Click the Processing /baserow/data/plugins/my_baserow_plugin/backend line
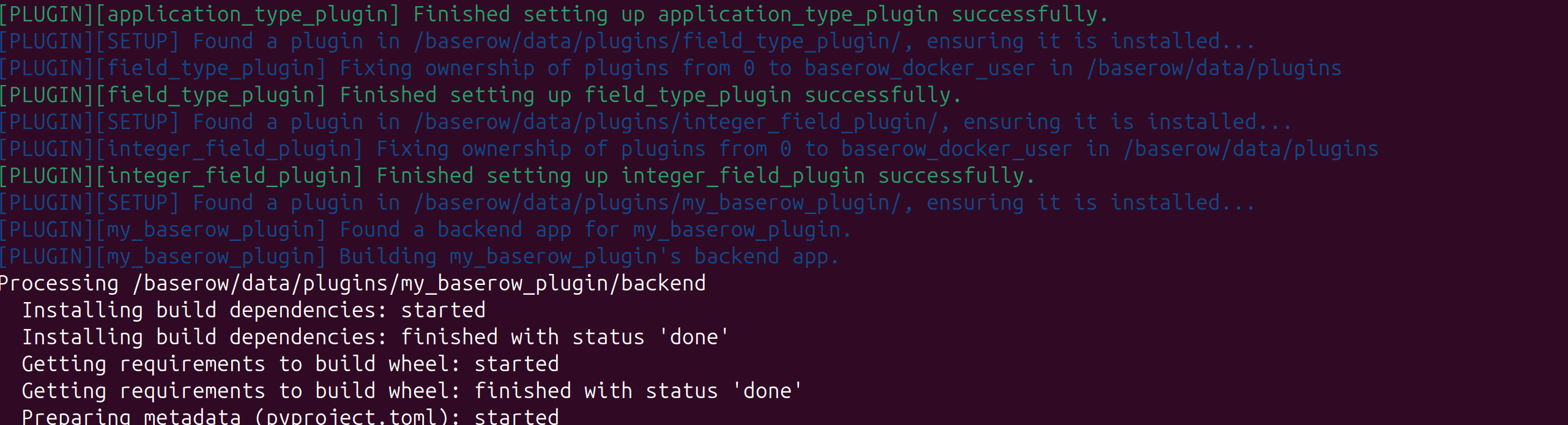The height and width of the screenshot is (425, 1568). click(353, 284)
